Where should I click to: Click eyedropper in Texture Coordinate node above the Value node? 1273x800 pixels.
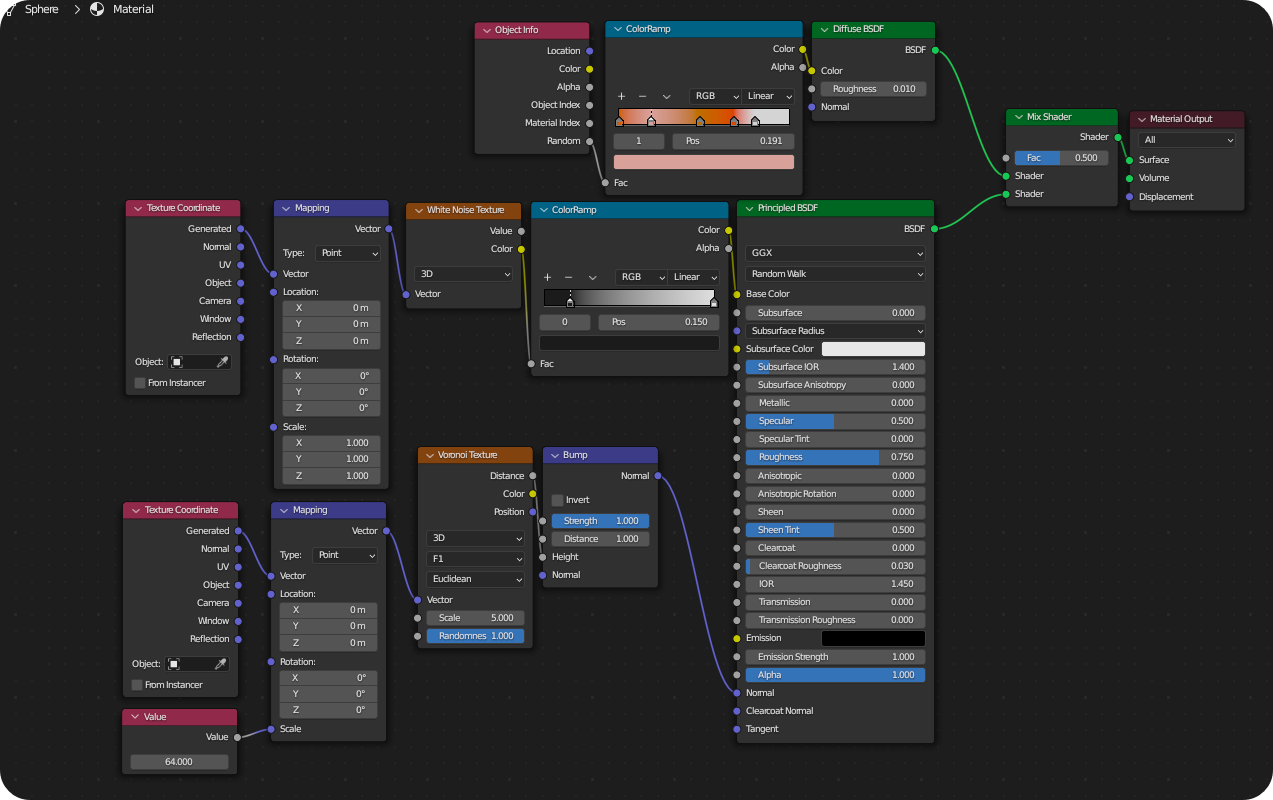[221, 664]
